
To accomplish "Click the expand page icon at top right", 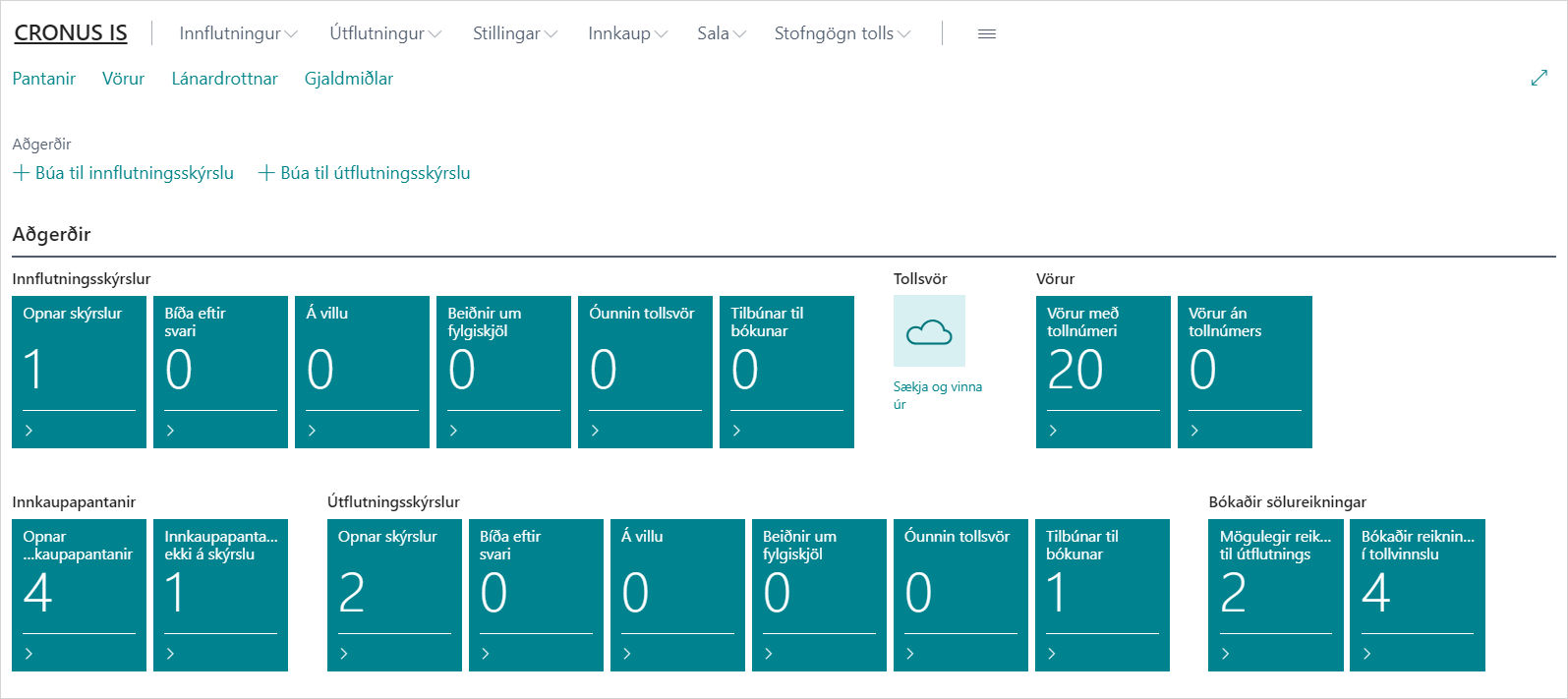I will 1539,79.
